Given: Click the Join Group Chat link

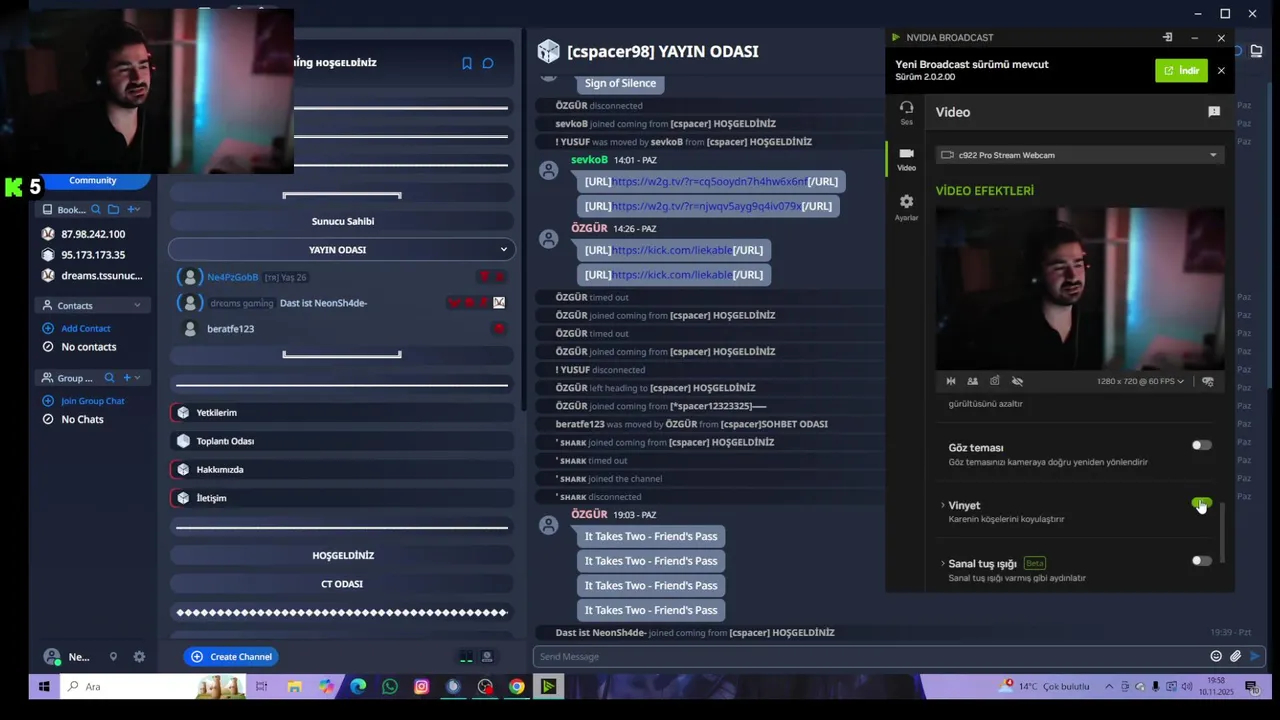Looking at the screenshot, I should click(93, 401).
